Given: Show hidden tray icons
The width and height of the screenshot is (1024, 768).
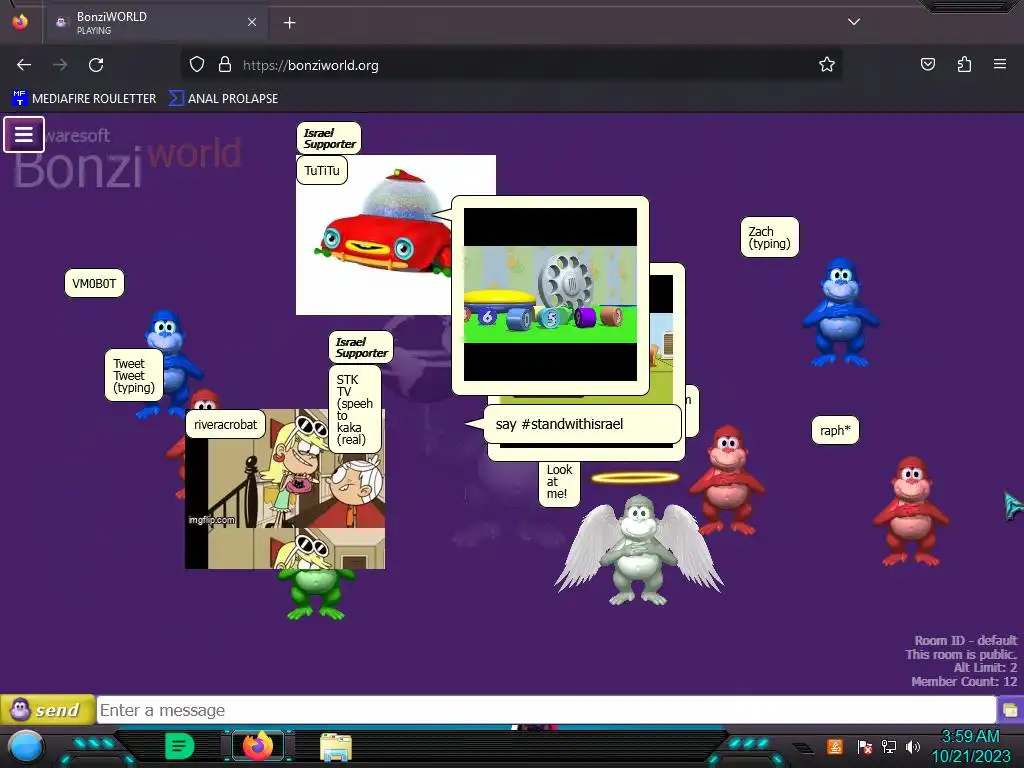Looking at the screenshot, I should pos(803,747).
